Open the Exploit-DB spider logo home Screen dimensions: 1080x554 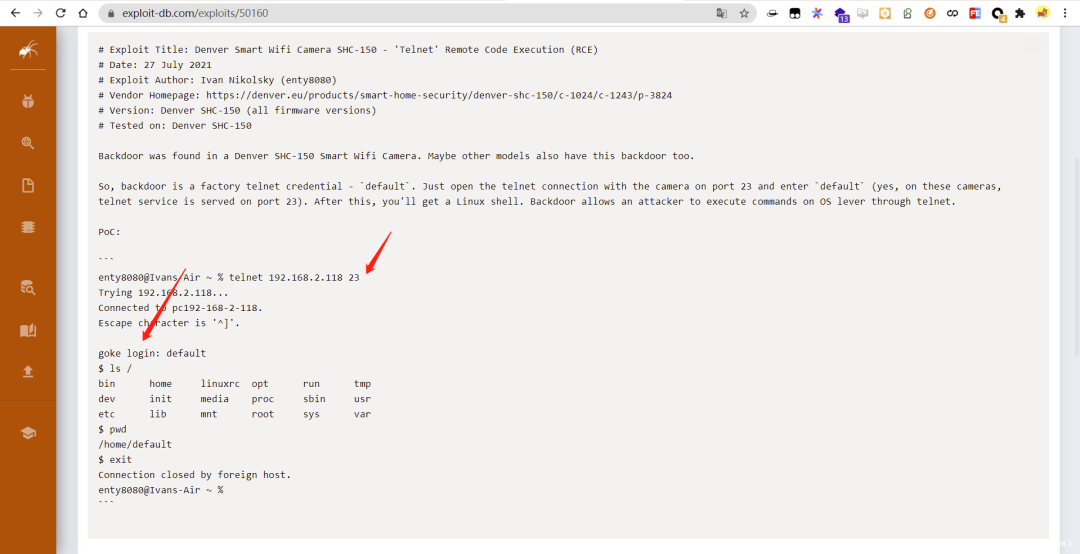[x=28, y=49]
